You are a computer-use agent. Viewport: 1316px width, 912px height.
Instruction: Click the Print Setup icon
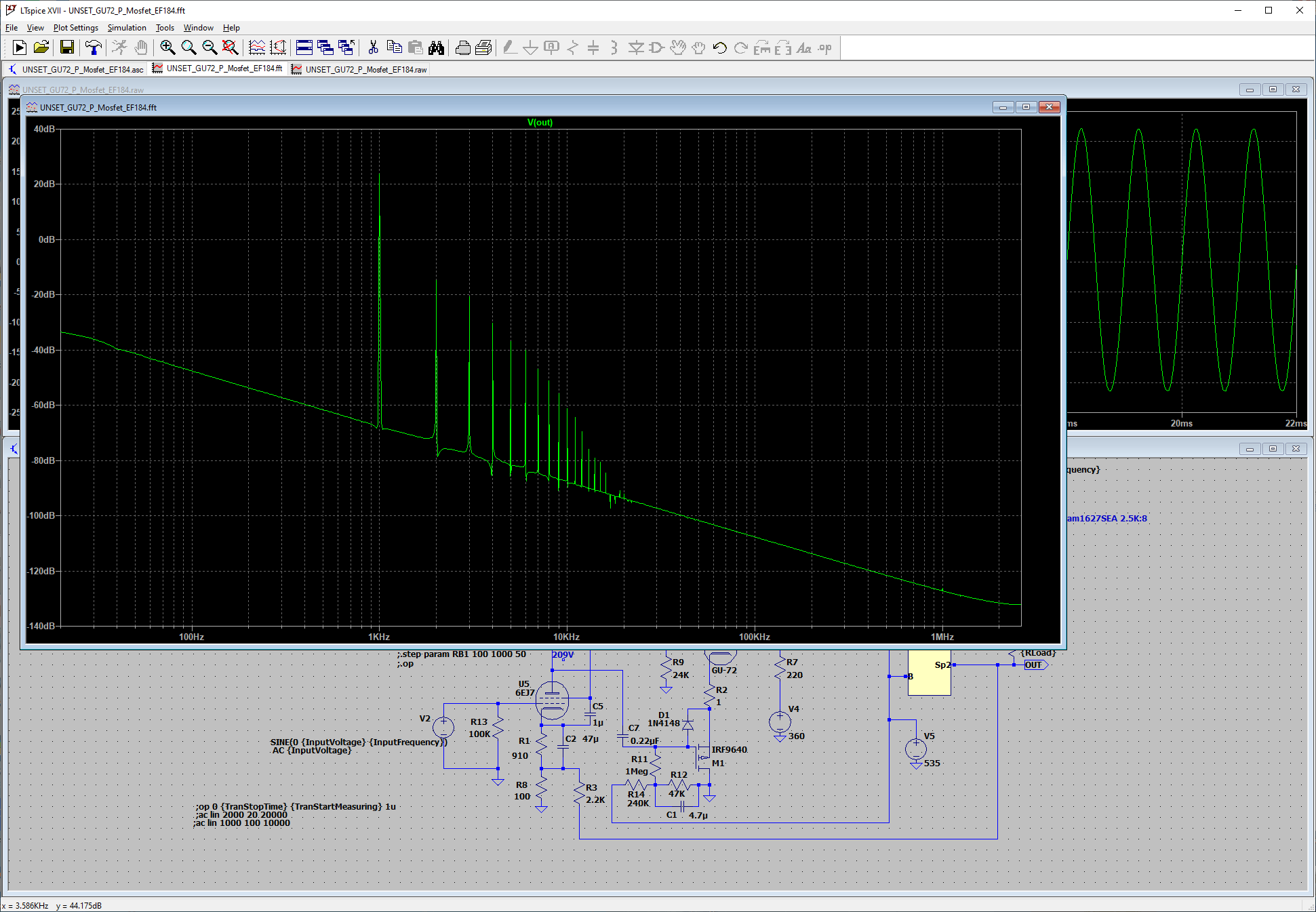tap(483, 47)
